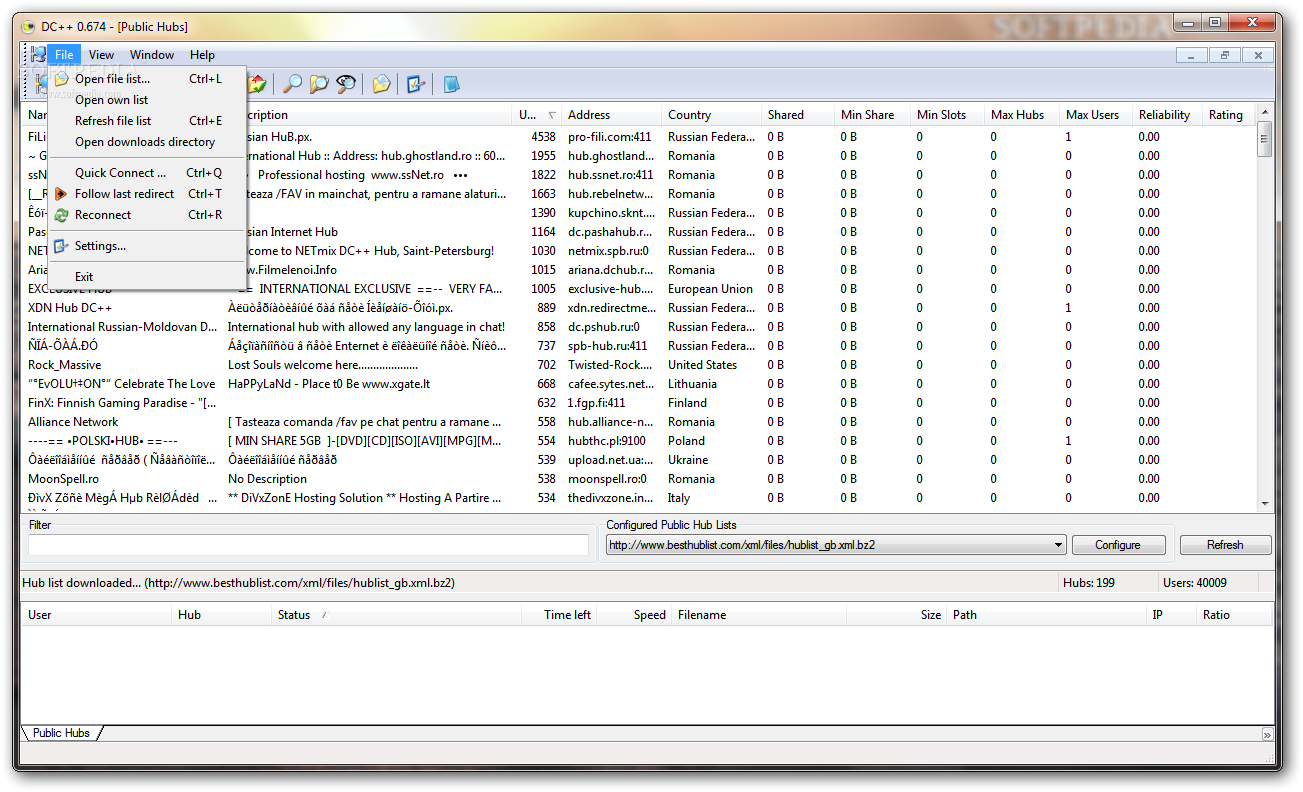Open Settings via the toolbar icon
Image resolution: width=1303 pixels, height=792 pixels.
[416, 84]
